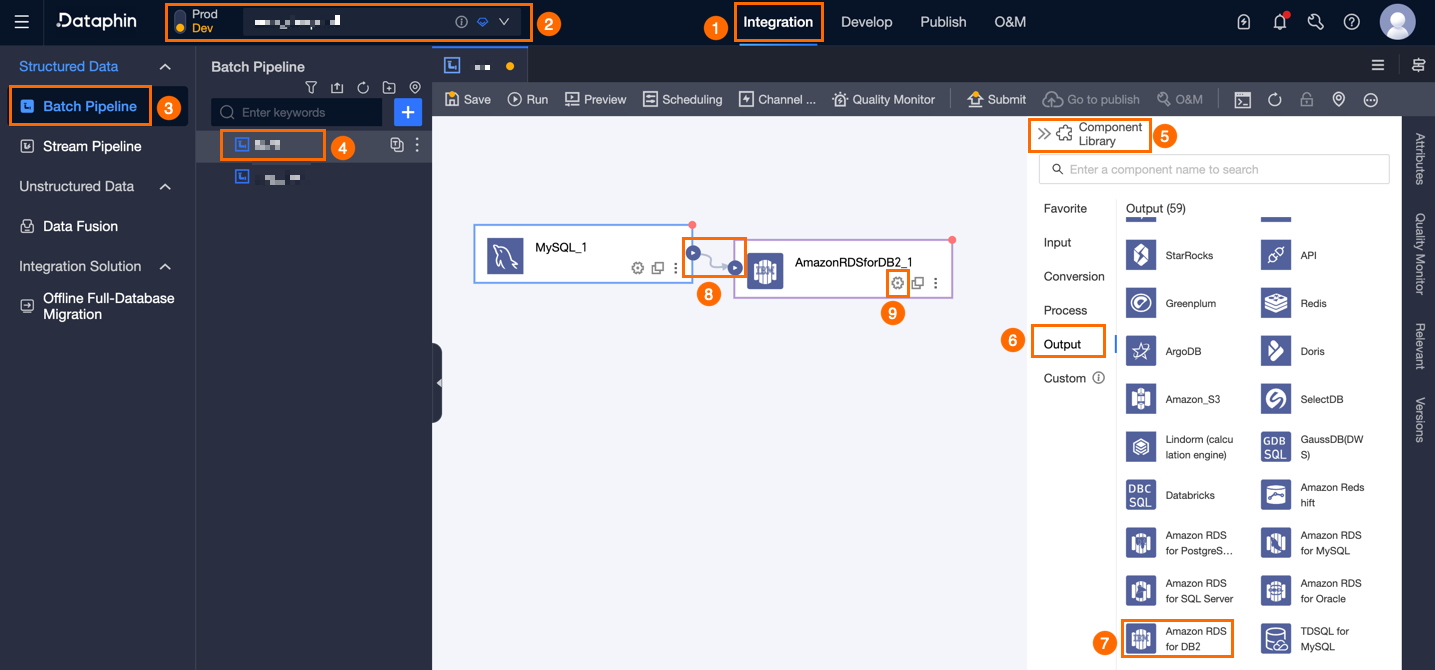Open the hamburger main menu

click(x=22, y=21)
